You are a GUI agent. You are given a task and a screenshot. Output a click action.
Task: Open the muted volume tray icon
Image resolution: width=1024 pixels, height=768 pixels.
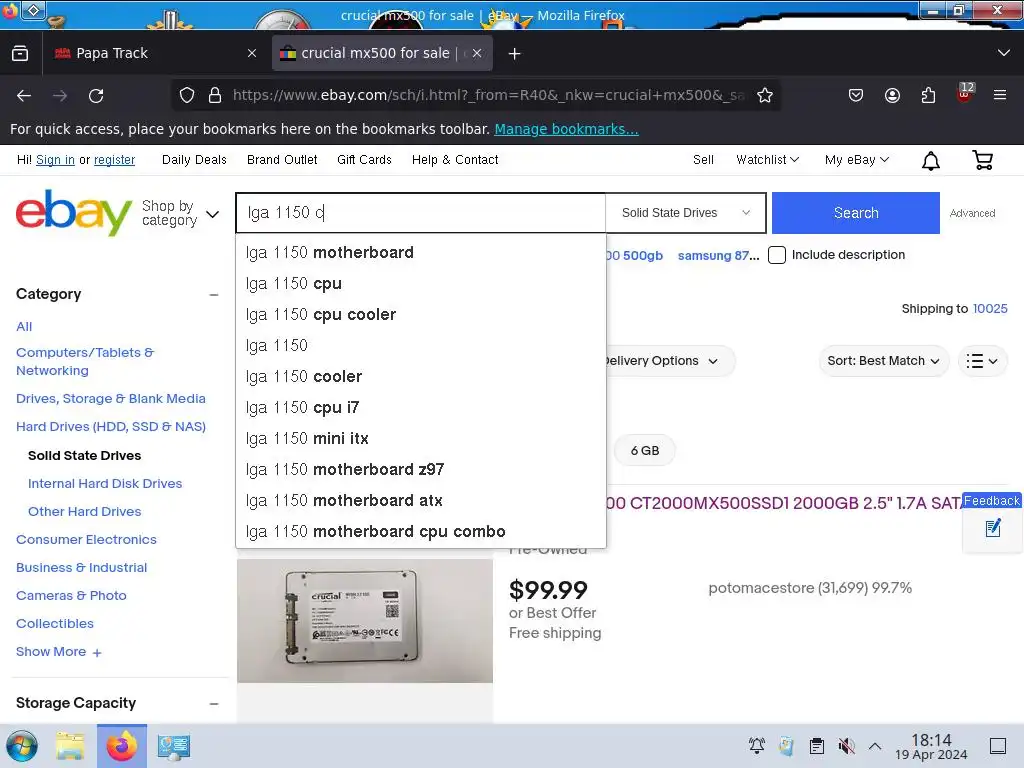coord(846,746)
